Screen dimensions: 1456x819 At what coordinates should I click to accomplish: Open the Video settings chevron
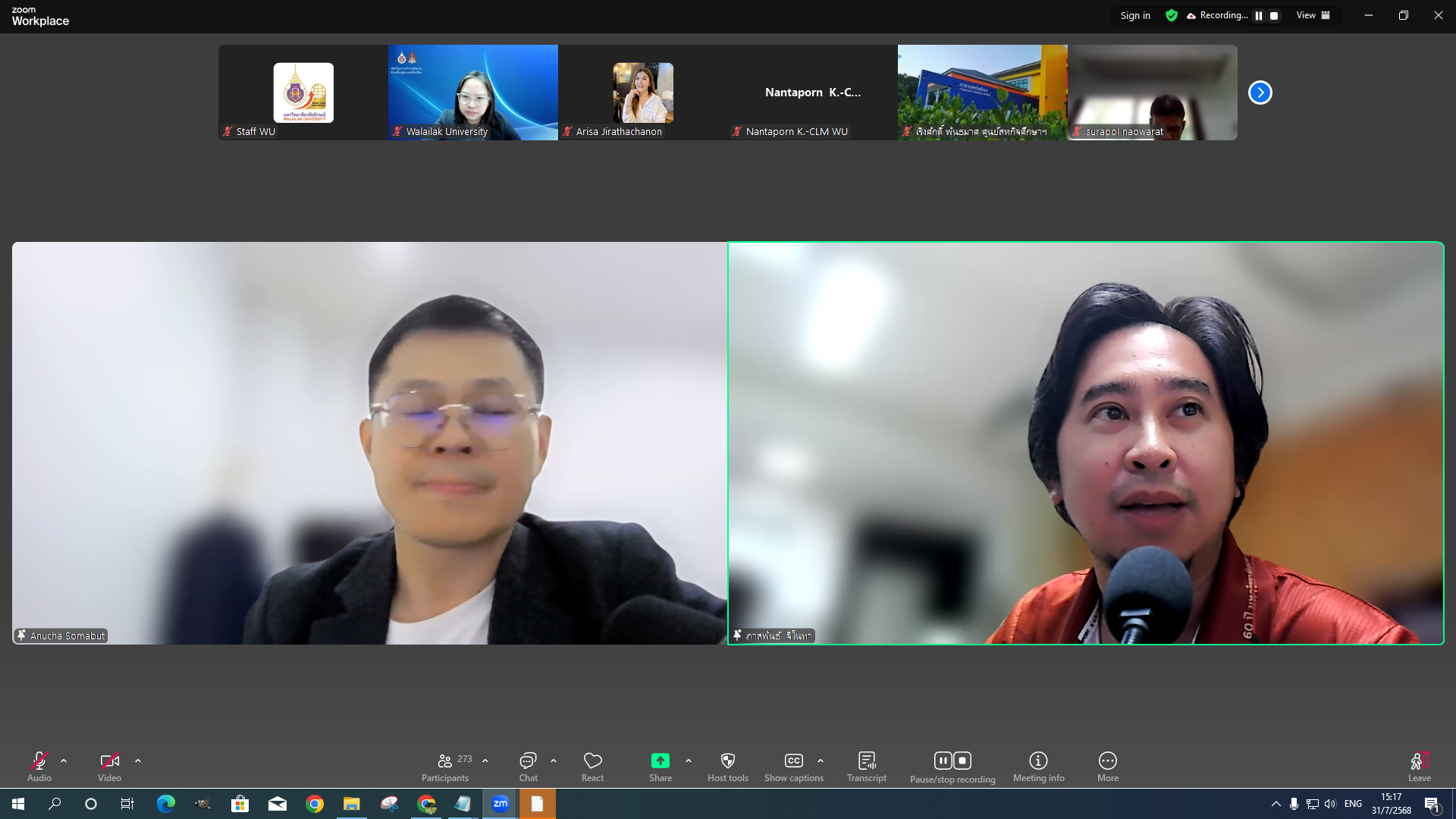(138, 761)
